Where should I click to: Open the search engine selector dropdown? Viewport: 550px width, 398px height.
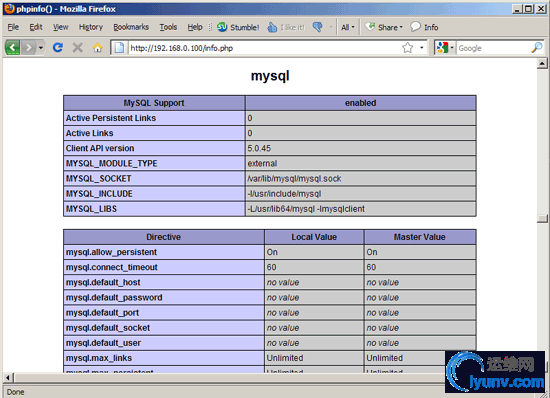(445, 47)
